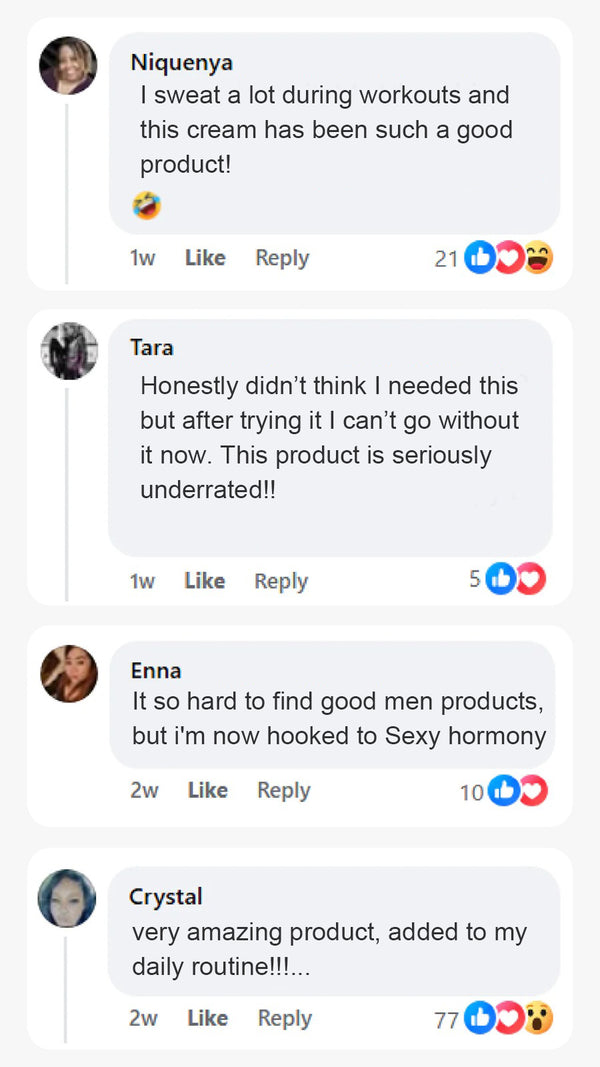The height and width of the screenshot is (1067, 600).
Task: Click reaction icons on Crystal's comment
Action: tap(510, 1019)
